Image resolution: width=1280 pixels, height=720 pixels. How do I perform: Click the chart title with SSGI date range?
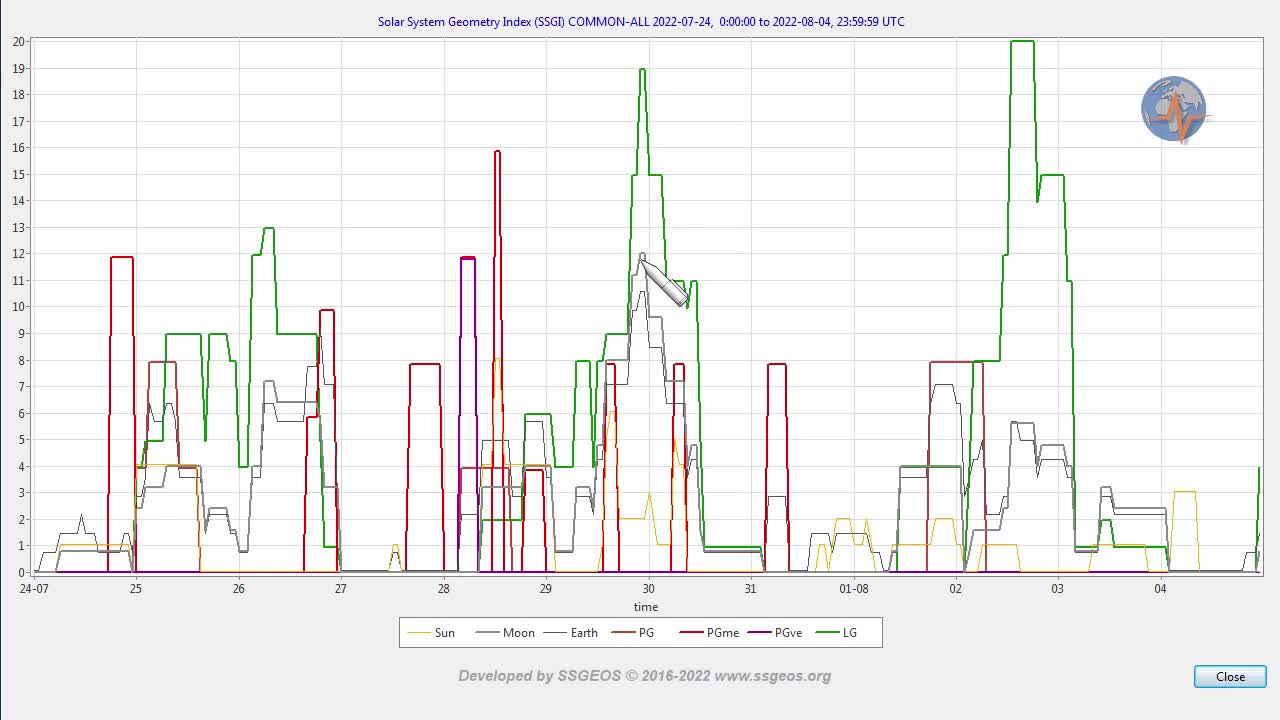click(641, 21)
